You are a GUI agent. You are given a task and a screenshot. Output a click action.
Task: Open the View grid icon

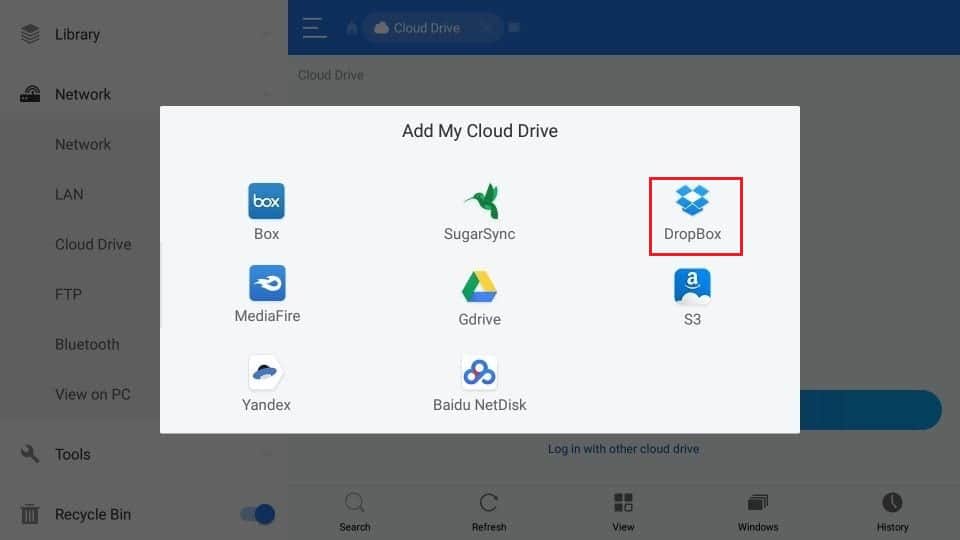point(623,503)
